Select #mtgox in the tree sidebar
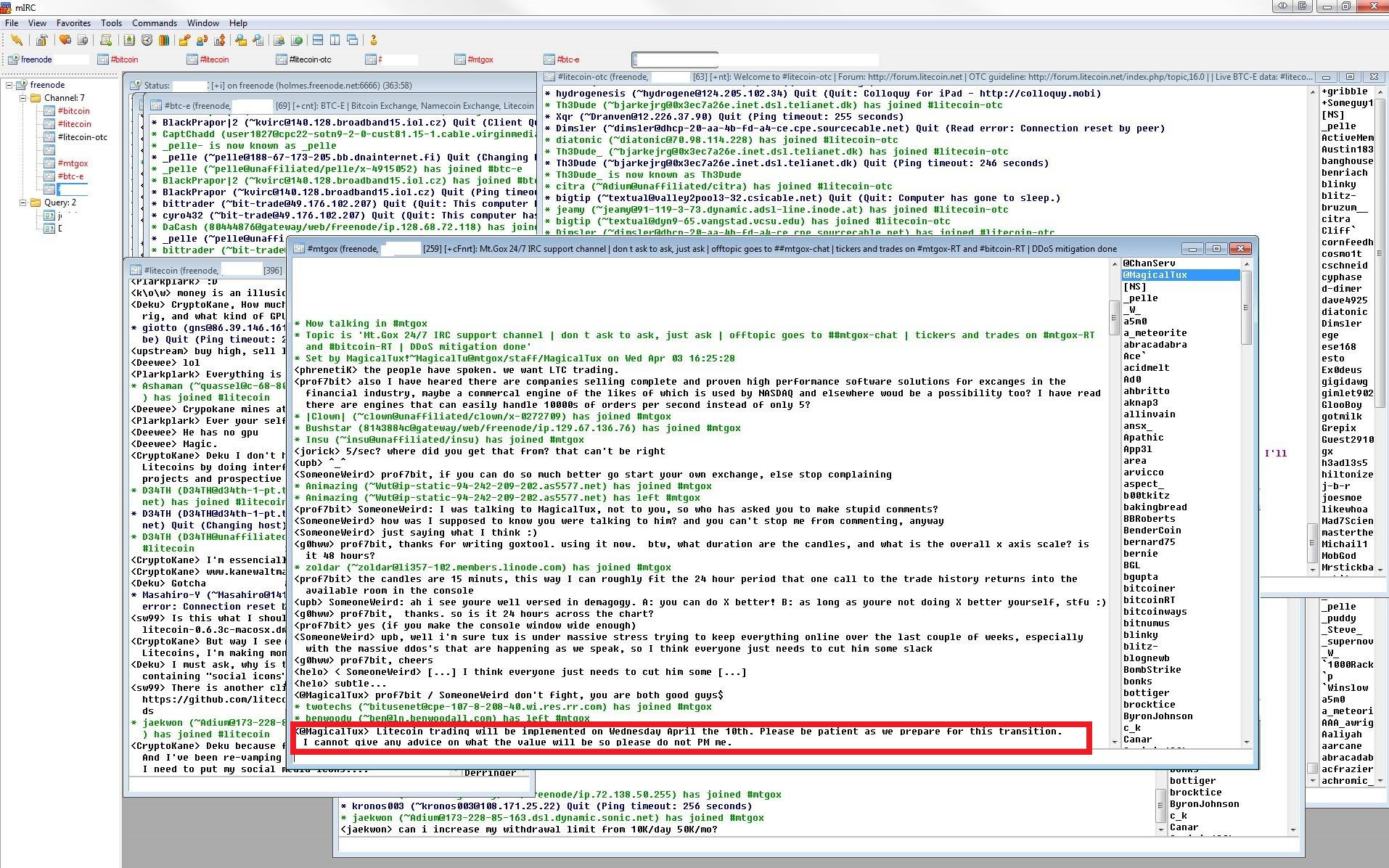The height and width of the screenshot is (868, 1389). (73, 163)
